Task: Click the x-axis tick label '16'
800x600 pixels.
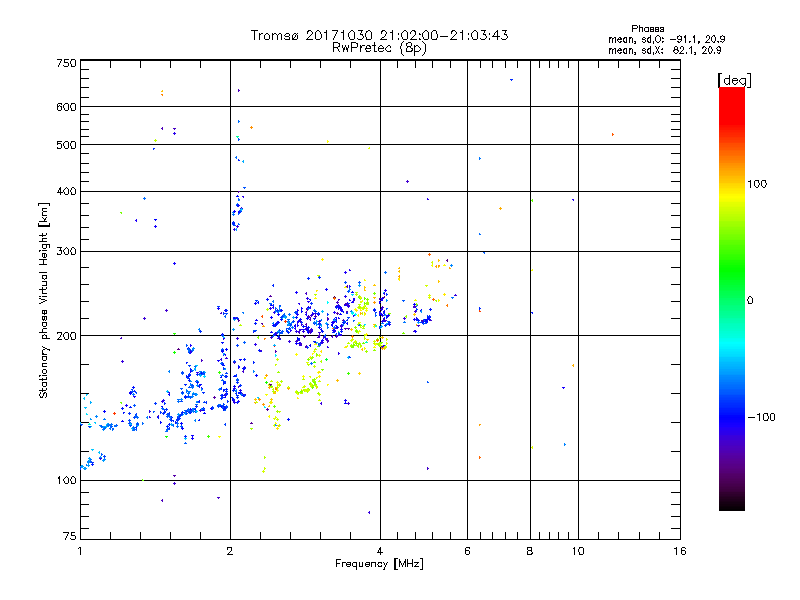Action: click(x=680, y=551)
